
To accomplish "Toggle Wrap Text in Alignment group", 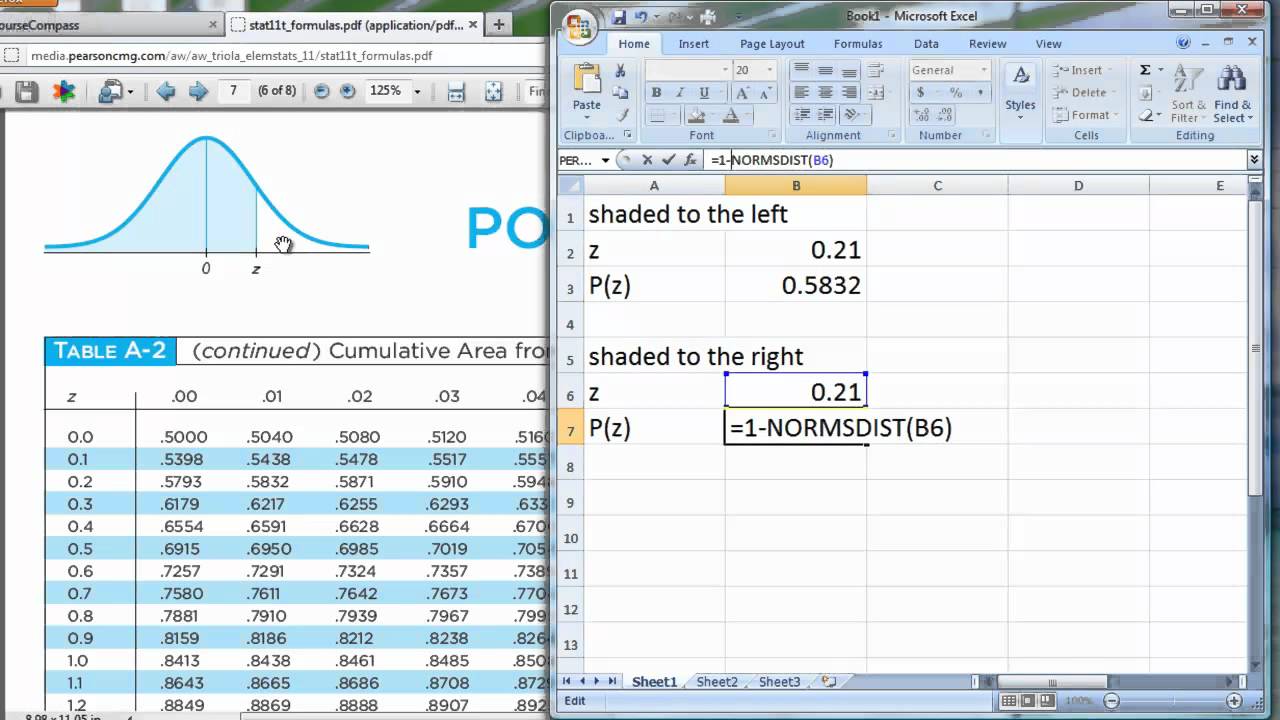I will click(x=877, y=71).
